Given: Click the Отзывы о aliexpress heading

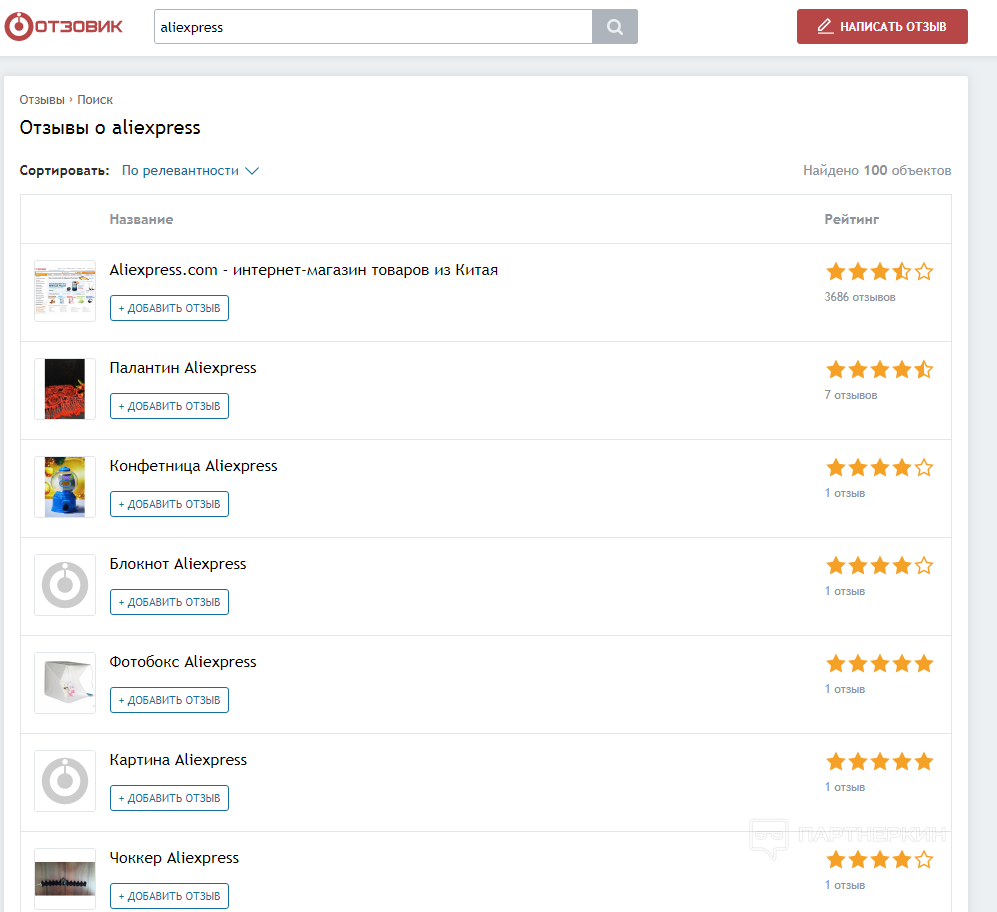Looking at the screenshot, I should pos(110,127).
